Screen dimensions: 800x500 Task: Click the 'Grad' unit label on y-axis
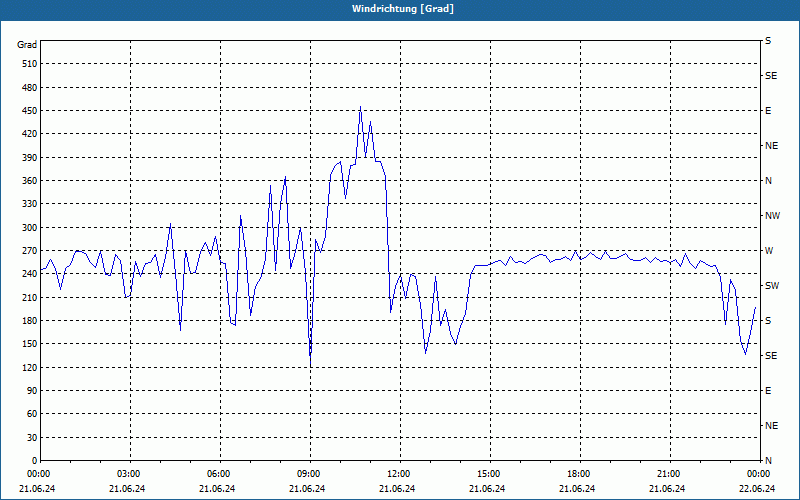27,45
